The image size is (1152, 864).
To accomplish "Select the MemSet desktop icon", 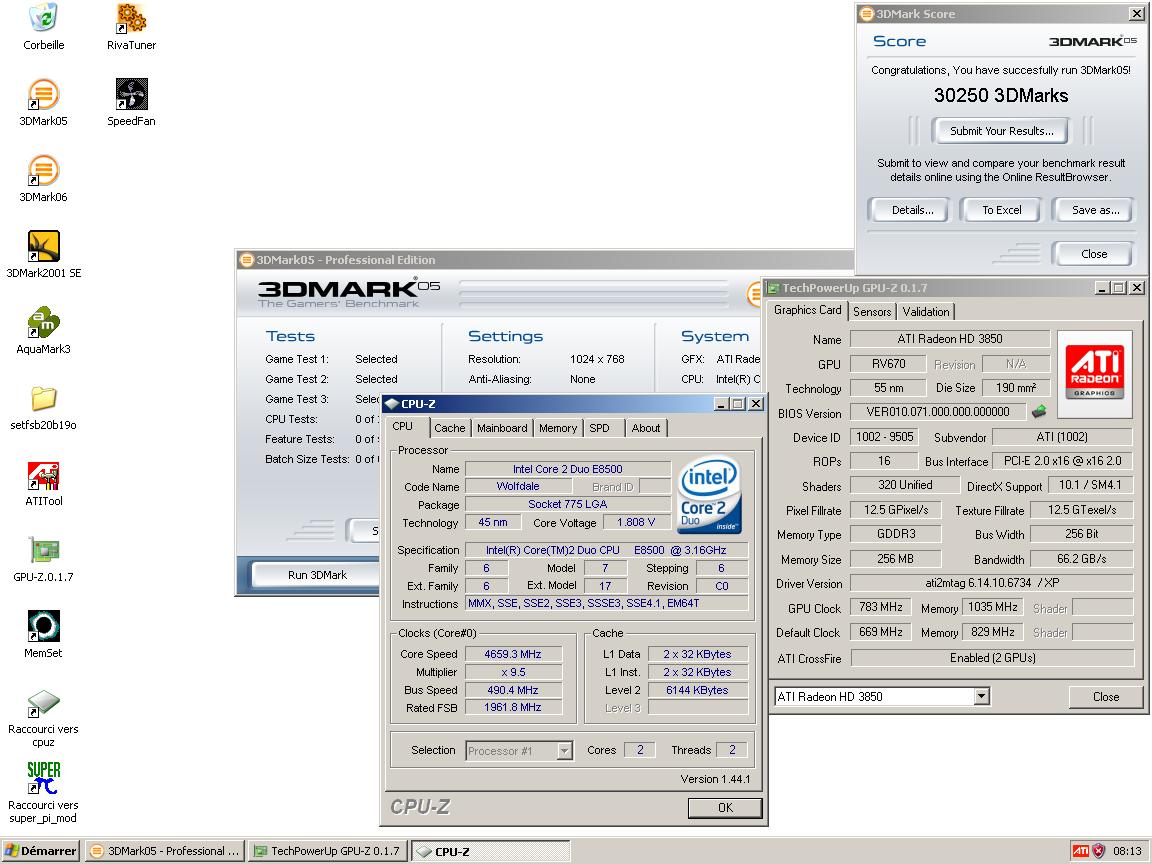I will pos(43,626).
